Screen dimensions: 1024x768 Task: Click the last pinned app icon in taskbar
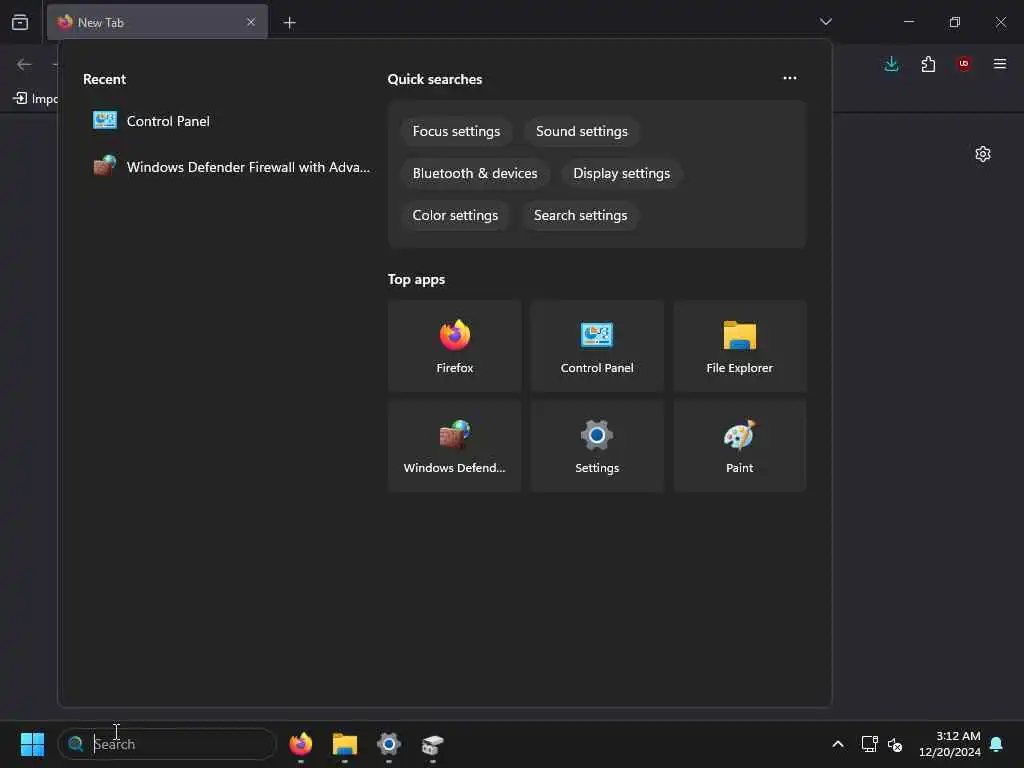(x=432, y=744)
